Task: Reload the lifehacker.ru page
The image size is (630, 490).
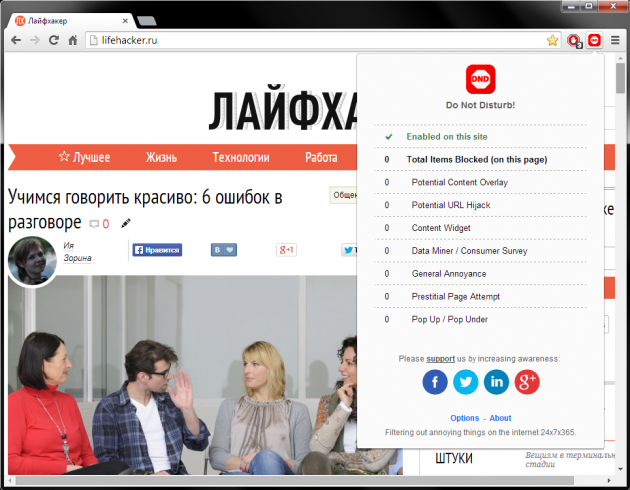Action: [54, 40]
